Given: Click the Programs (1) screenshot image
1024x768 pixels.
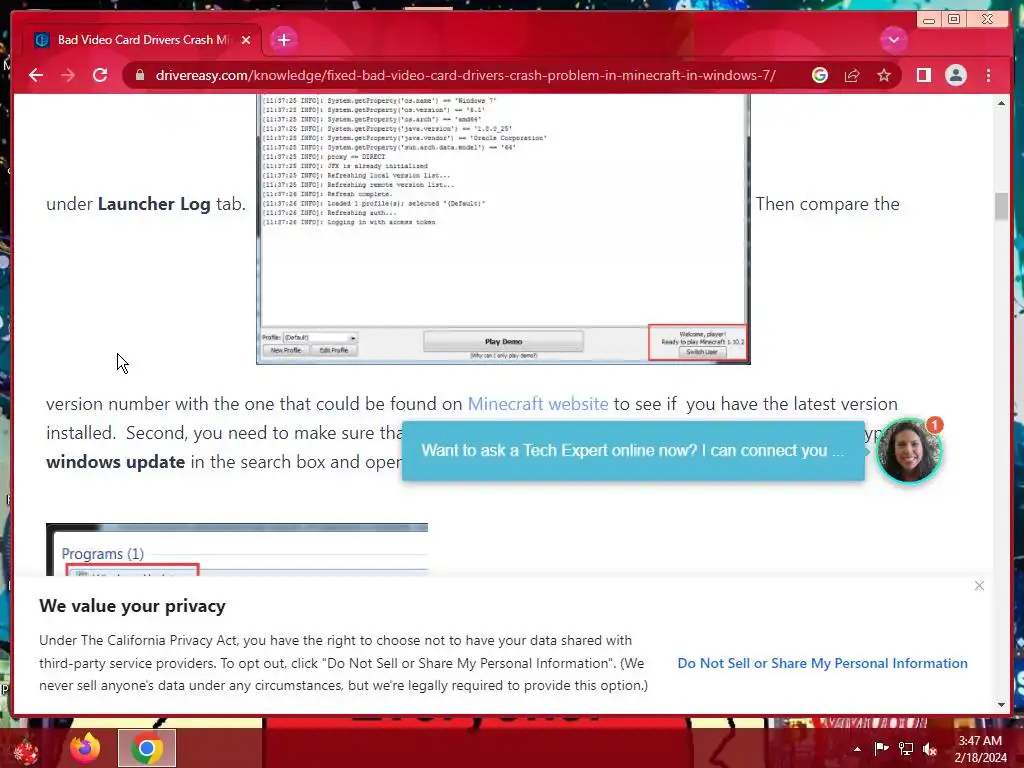Looking at the screenshot, I should point(237,549).
